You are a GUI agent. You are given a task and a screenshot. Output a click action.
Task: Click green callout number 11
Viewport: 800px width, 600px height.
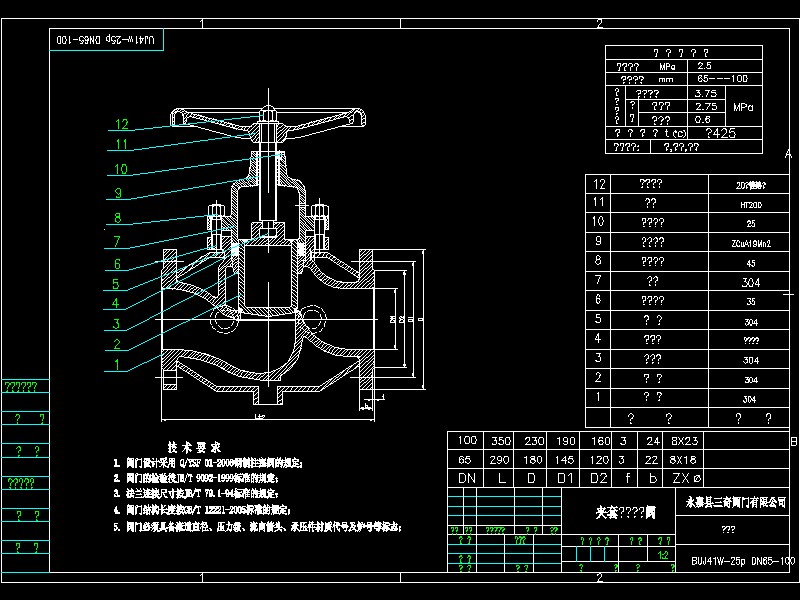(121, 144)
